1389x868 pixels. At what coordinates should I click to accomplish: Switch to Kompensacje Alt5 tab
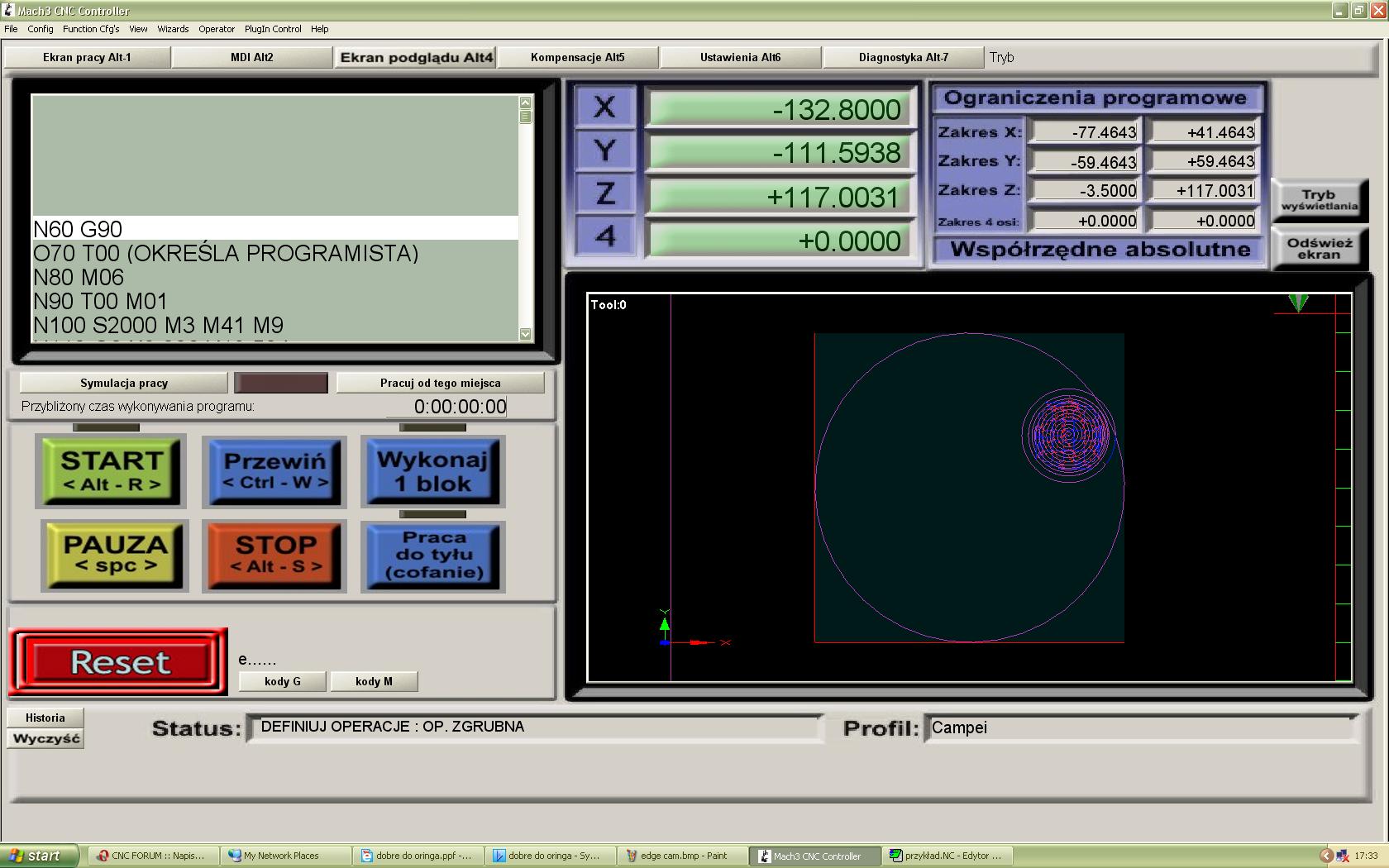tap(578, 57)
